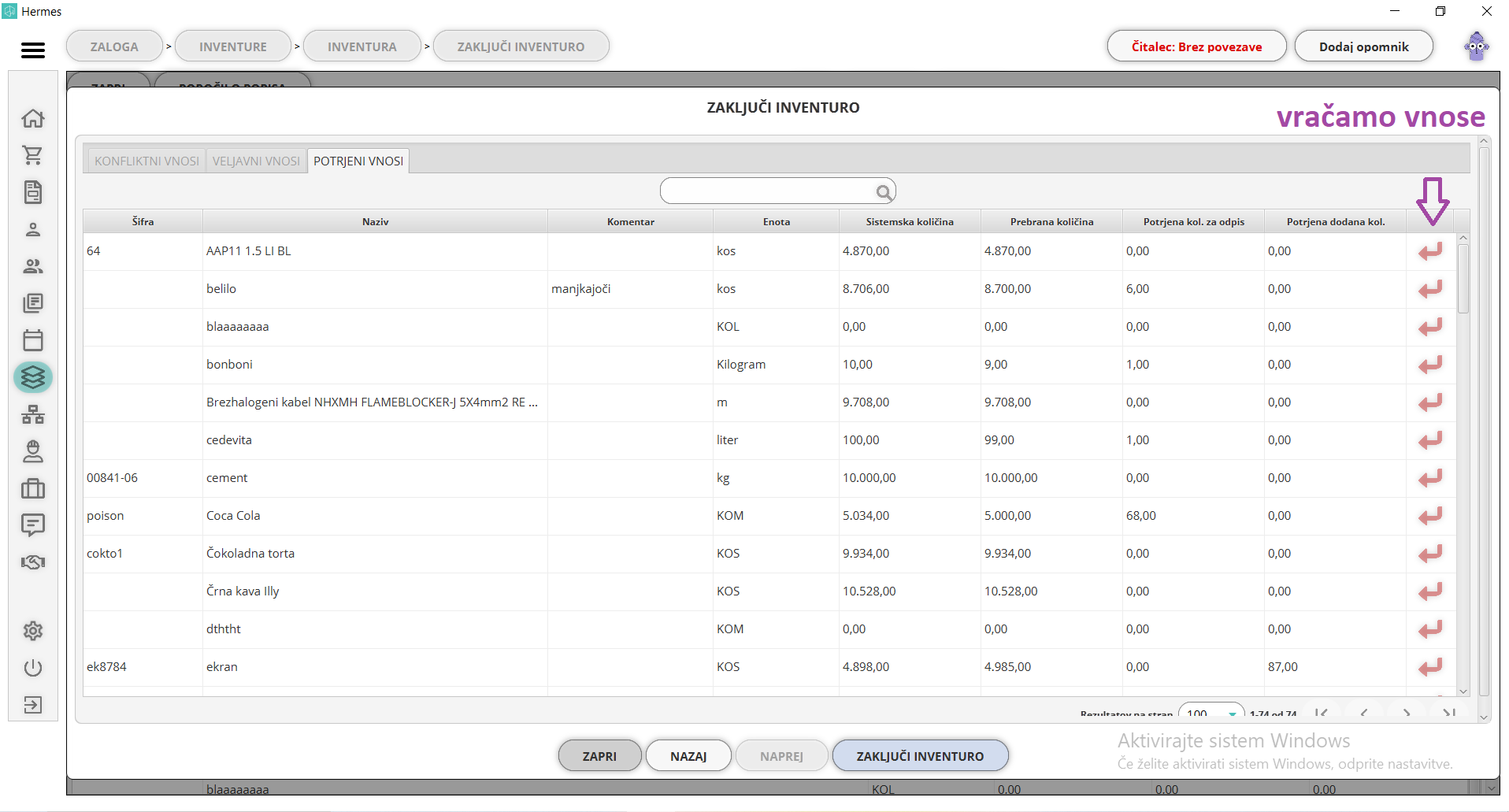This screenshot has width=1509, height=812.
Task: Return the entry for Coca Cola
Action: 1430,516
